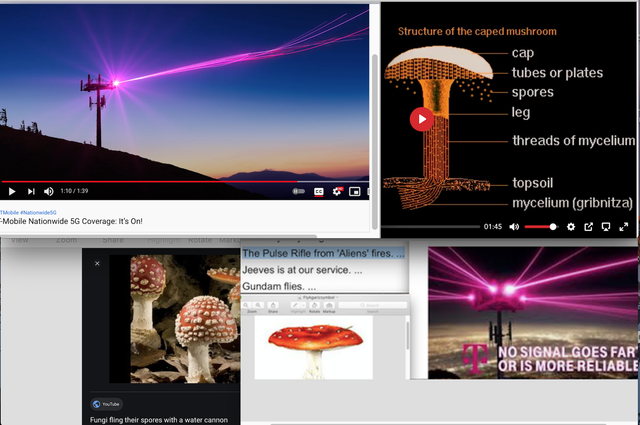Click the red YouTube progress bar
Image resolution: width=640 pixels, height=425 pixels.
coord(149,181)
